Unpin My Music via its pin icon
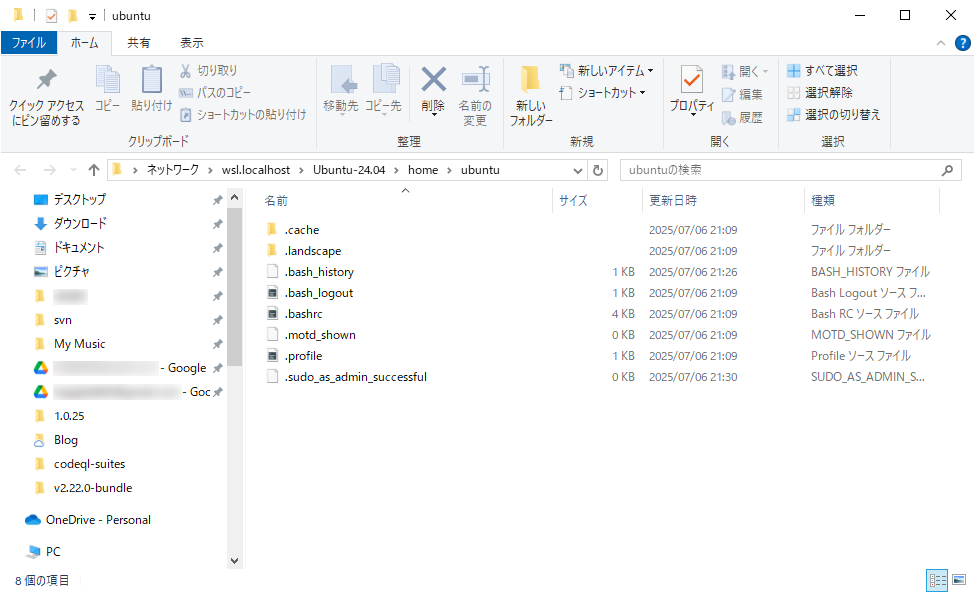The height and width of the screenshot is (593, 975). pos(218,344)
